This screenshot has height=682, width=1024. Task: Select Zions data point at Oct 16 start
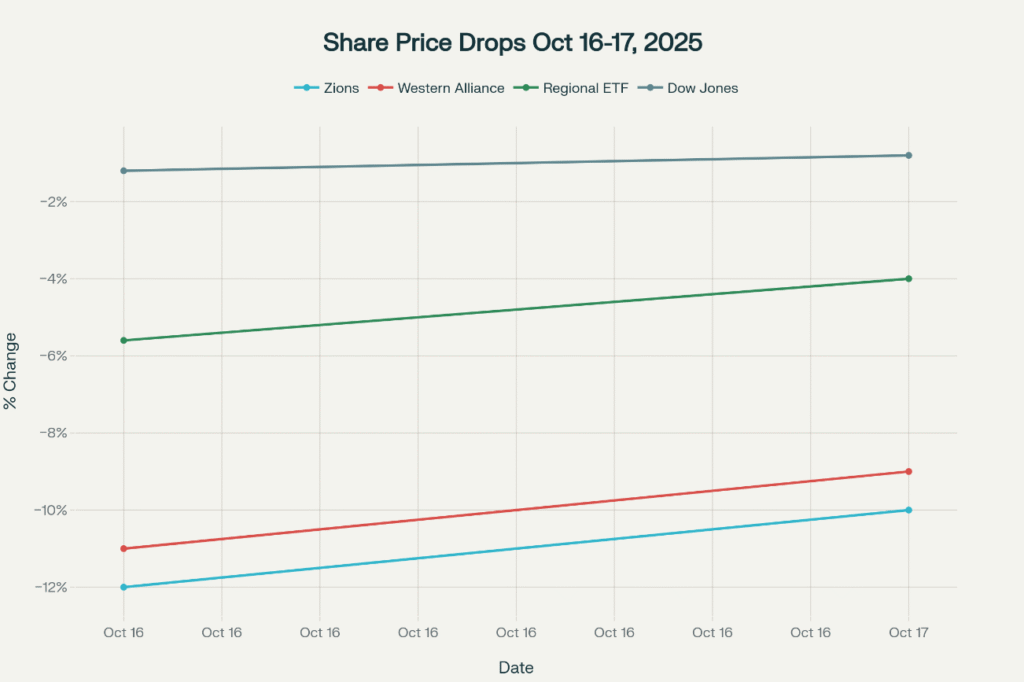(124, 587)
